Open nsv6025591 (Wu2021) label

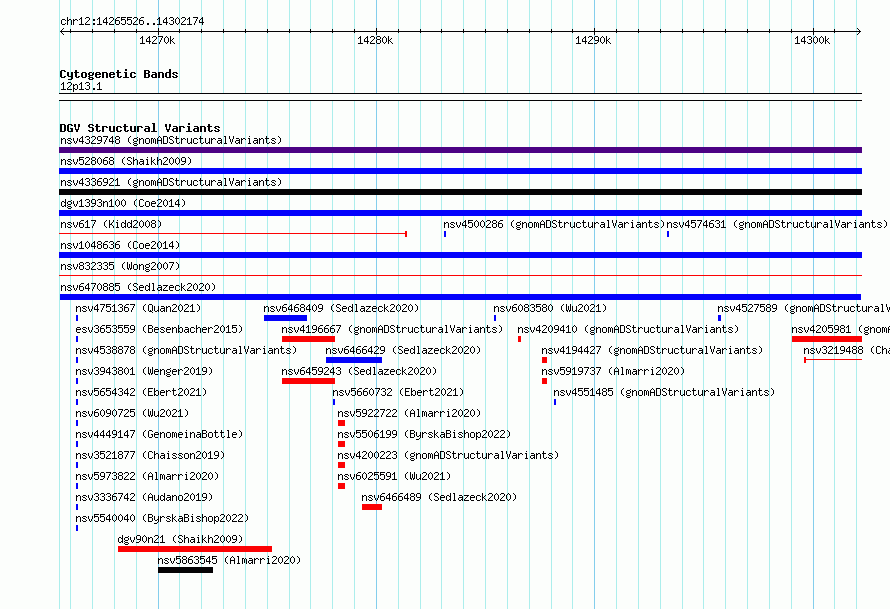coord(394,476)
